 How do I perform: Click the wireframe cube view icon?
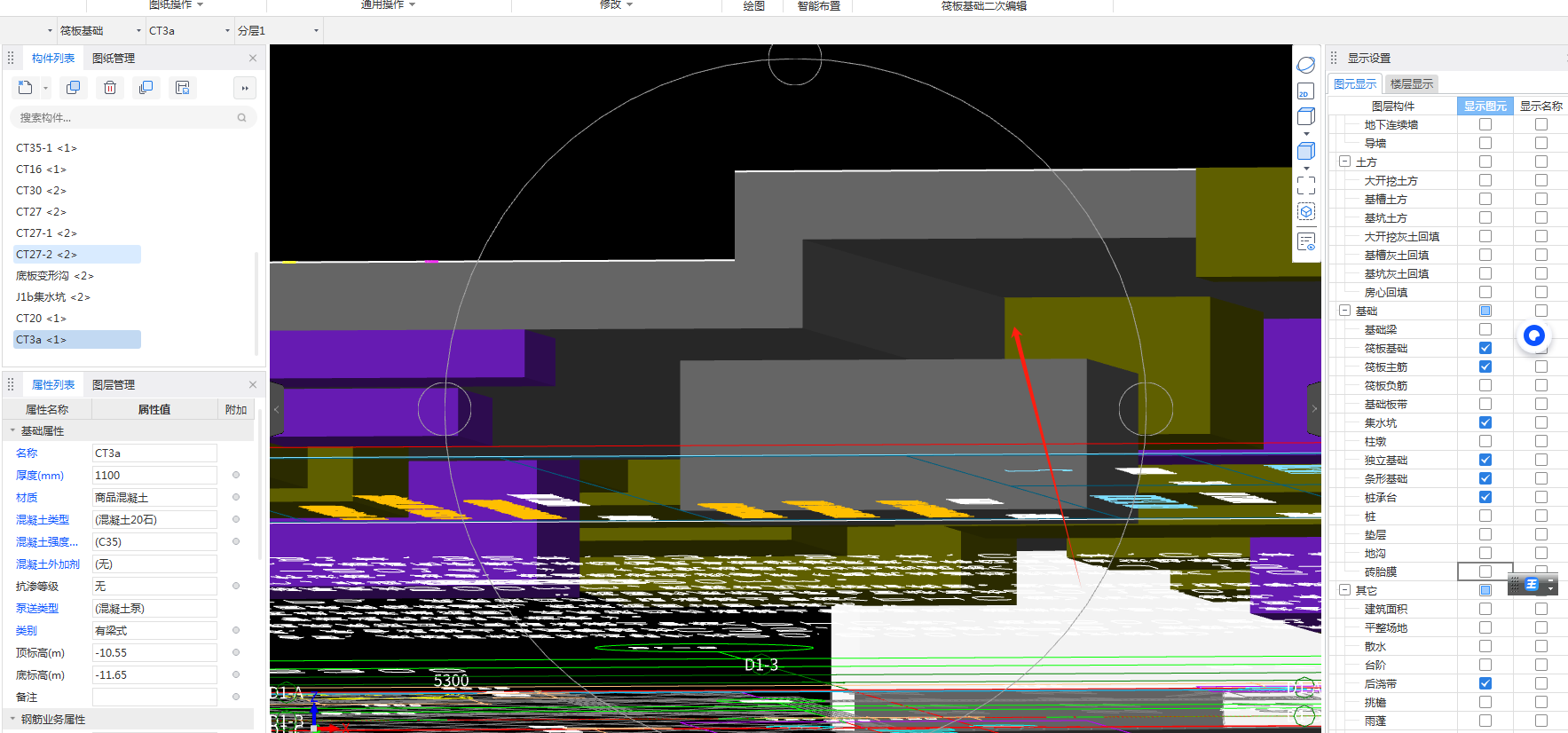click(1306, 116)
